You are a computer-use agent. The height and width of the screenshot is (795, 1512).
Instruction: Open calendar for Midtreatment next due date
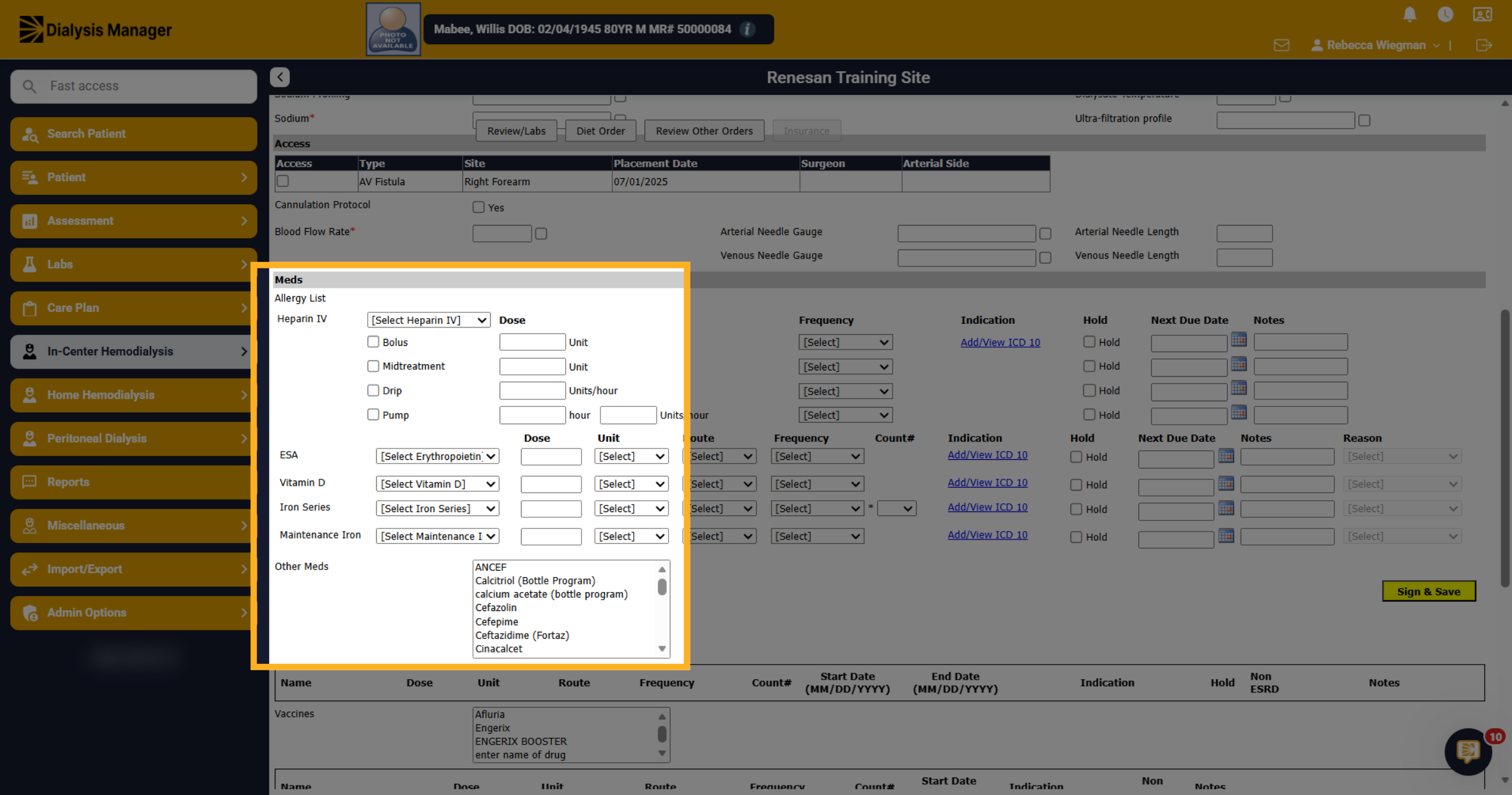tap(1239, 364)
